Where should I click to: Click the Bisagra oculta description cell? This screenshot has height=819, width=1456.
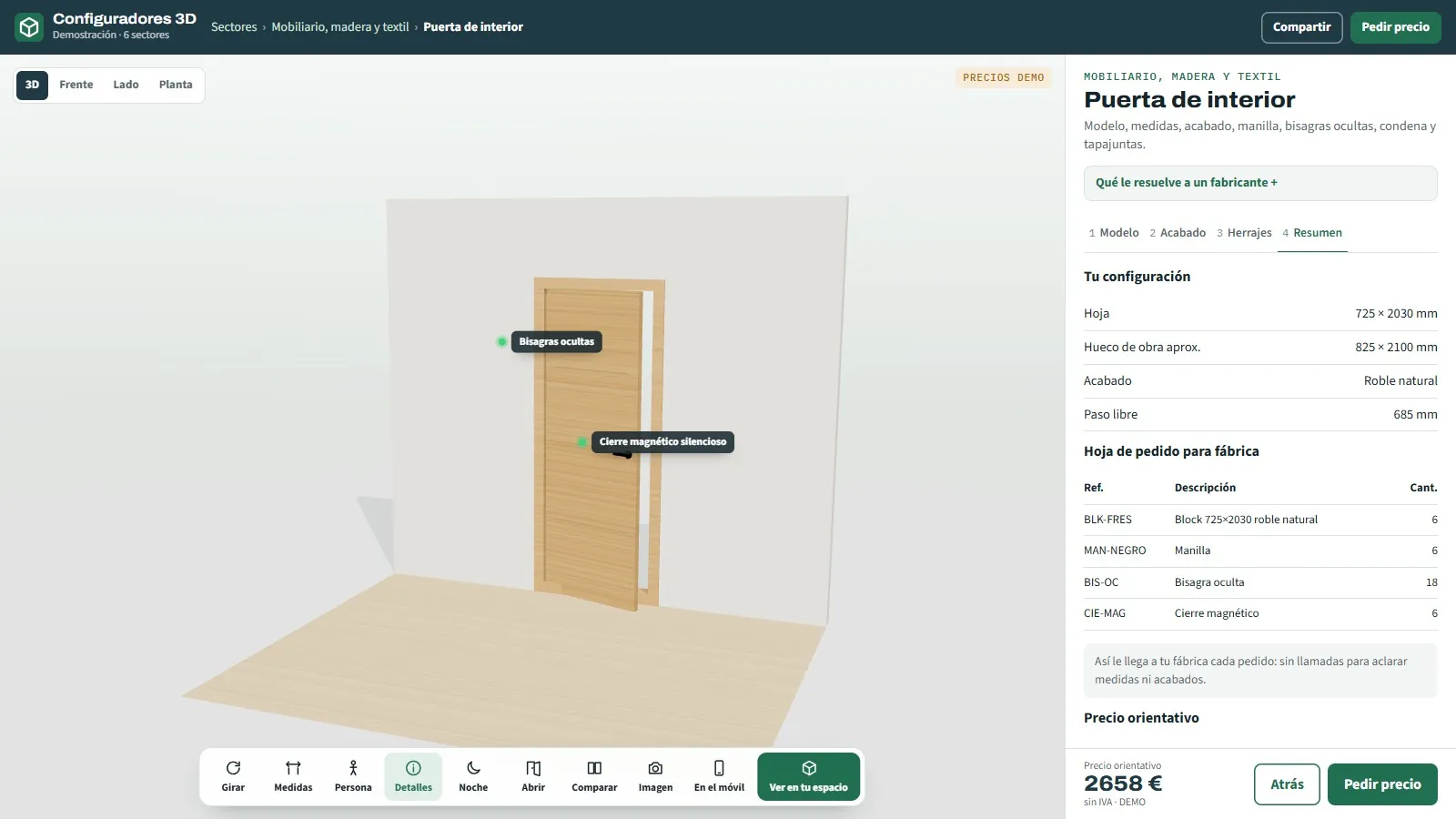click(x=1209, y=582)
